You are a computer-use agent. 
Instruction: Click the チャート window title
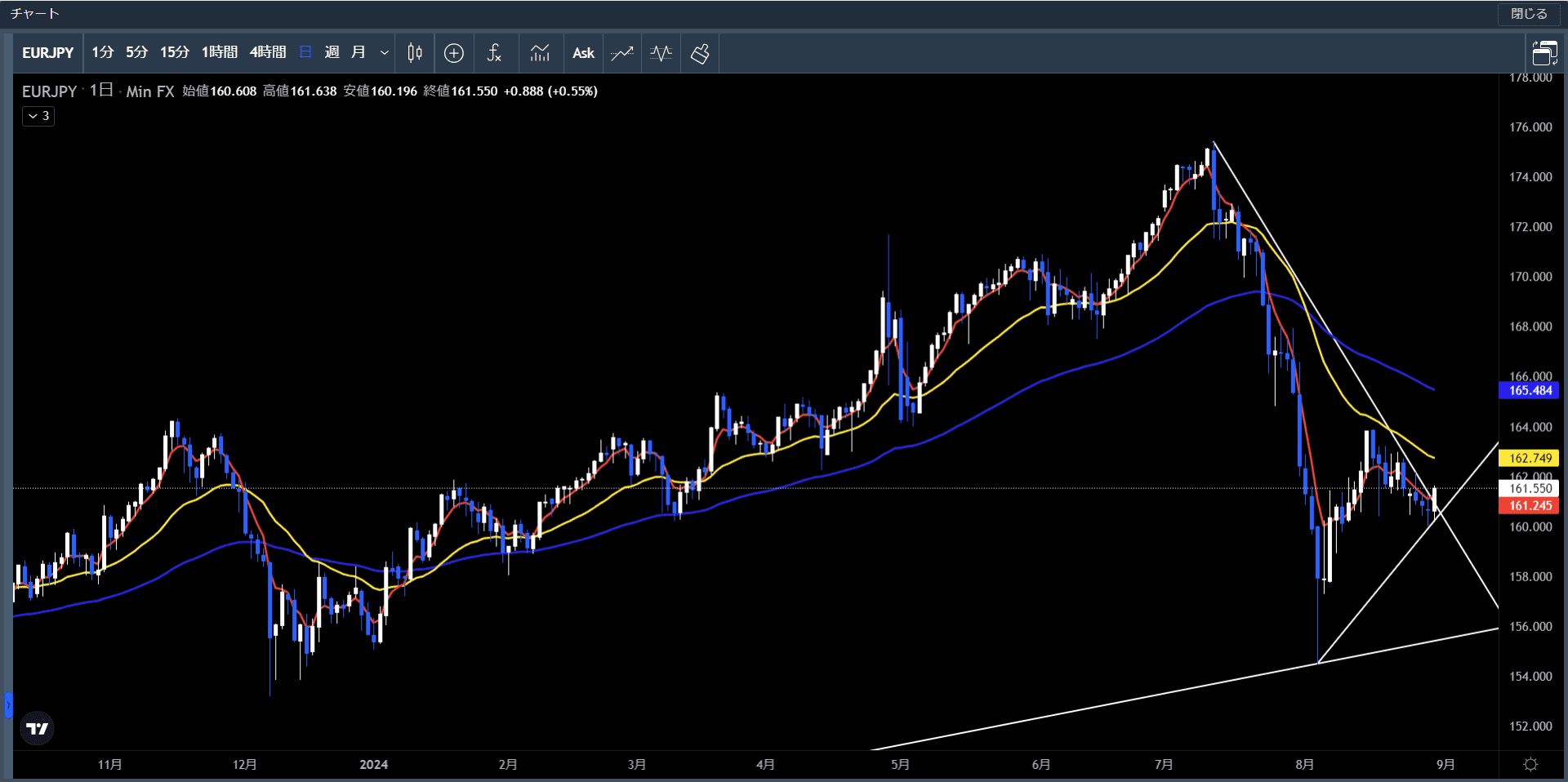pos(34,14)
